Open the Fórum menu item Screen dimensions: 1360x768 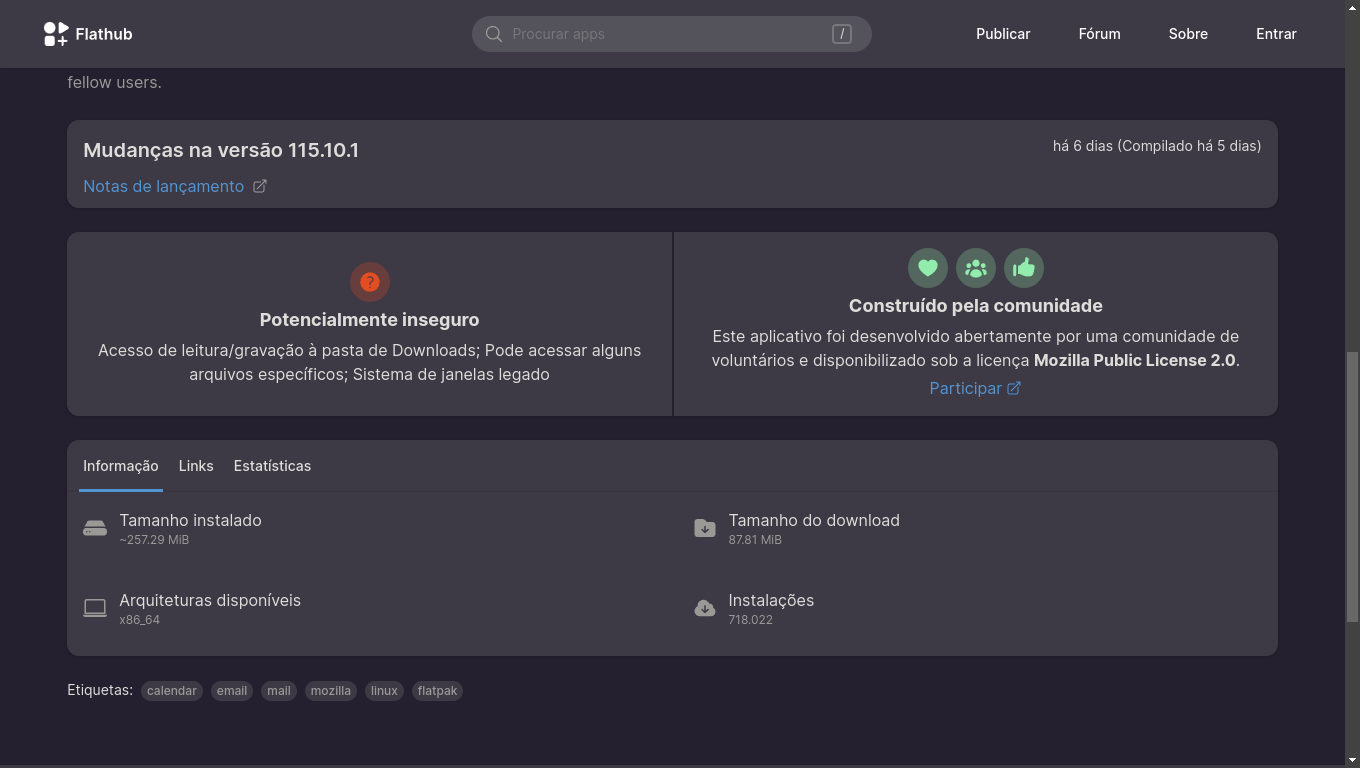[x=1099, y=33]
